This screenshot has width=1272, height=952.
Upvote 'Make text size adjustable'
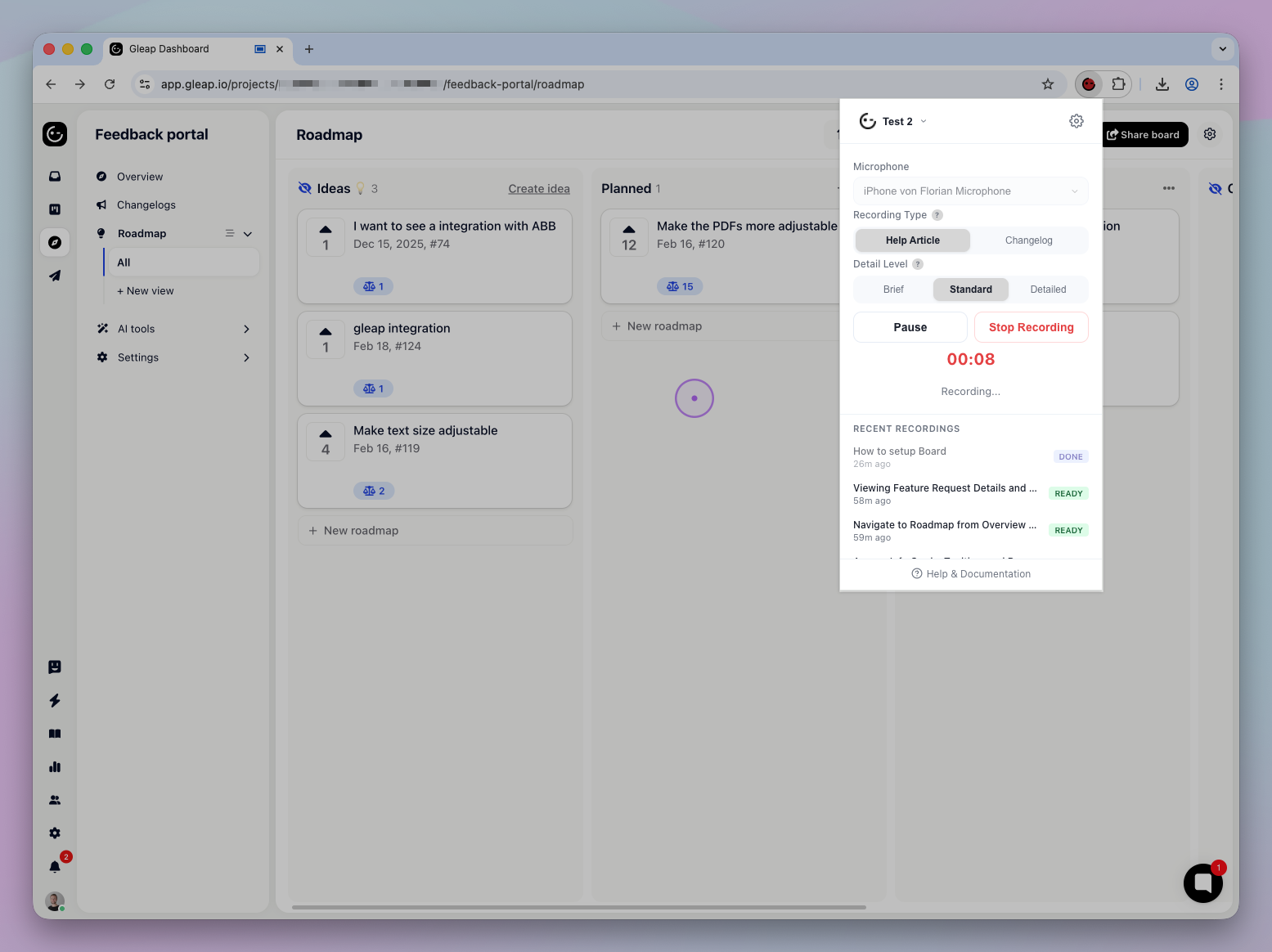click(326, 442)
